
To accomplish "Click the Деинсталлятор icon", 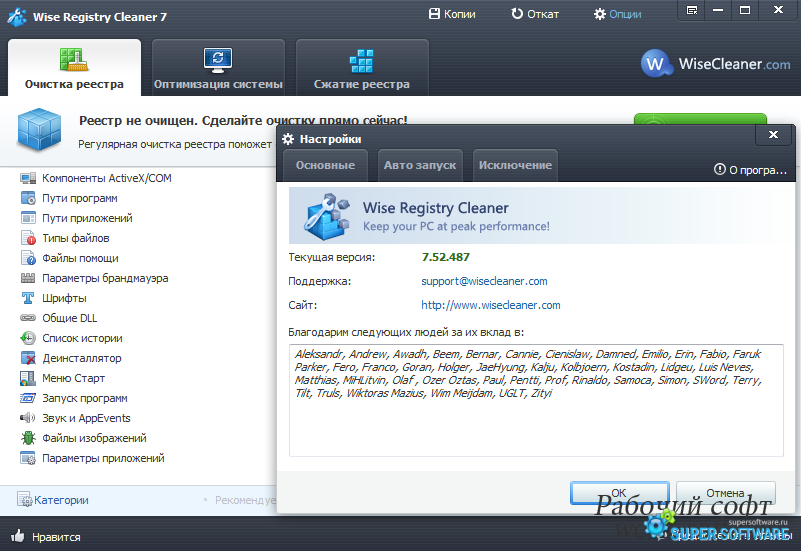I will [x=28, y=358].
